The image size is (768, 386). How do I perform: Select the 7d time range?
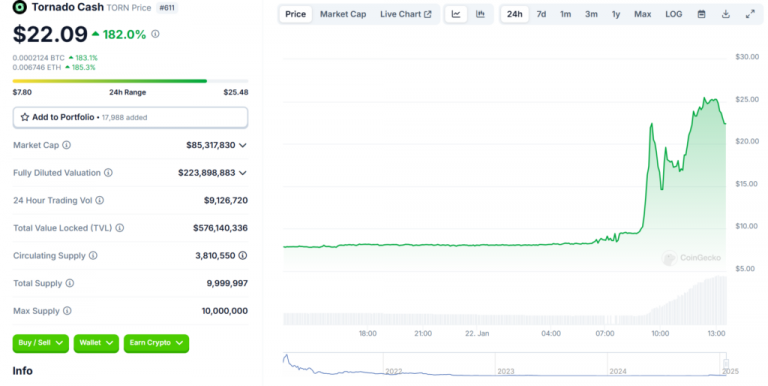click(x=541, y=14)
